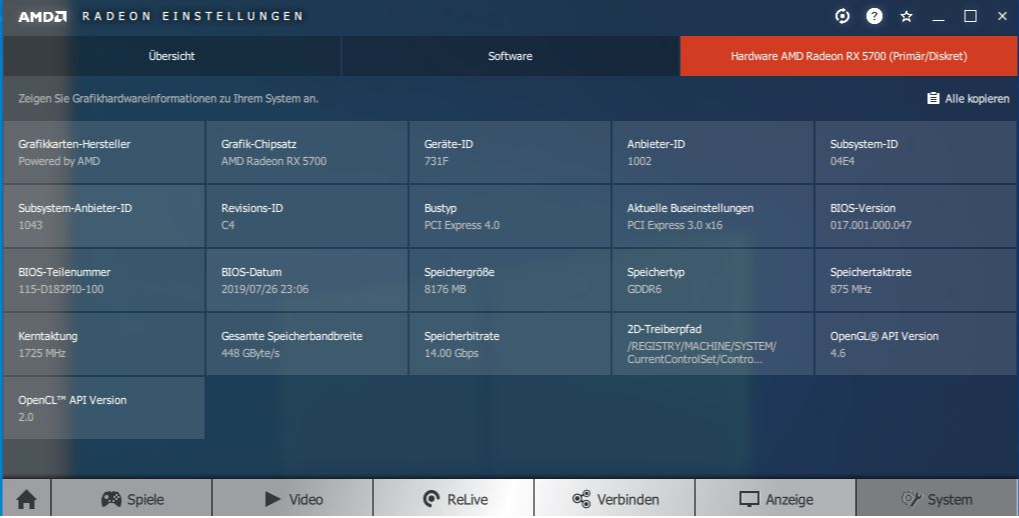This screenshot has height=518, width=1019.
Task: Click the BIOS-Version value 017.001.000.047
Action: point(870,225)
